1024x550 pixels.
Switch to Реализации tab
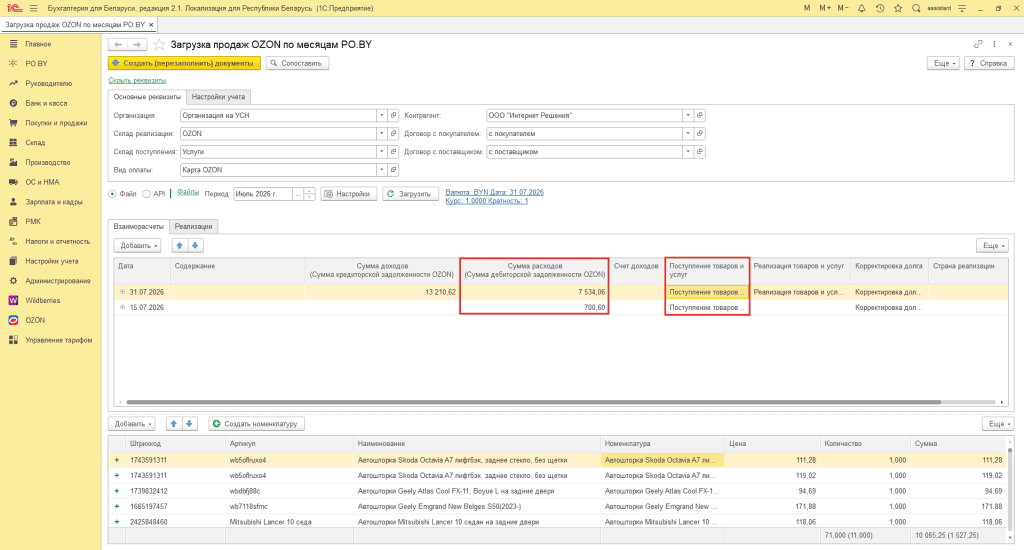(193, 227)
